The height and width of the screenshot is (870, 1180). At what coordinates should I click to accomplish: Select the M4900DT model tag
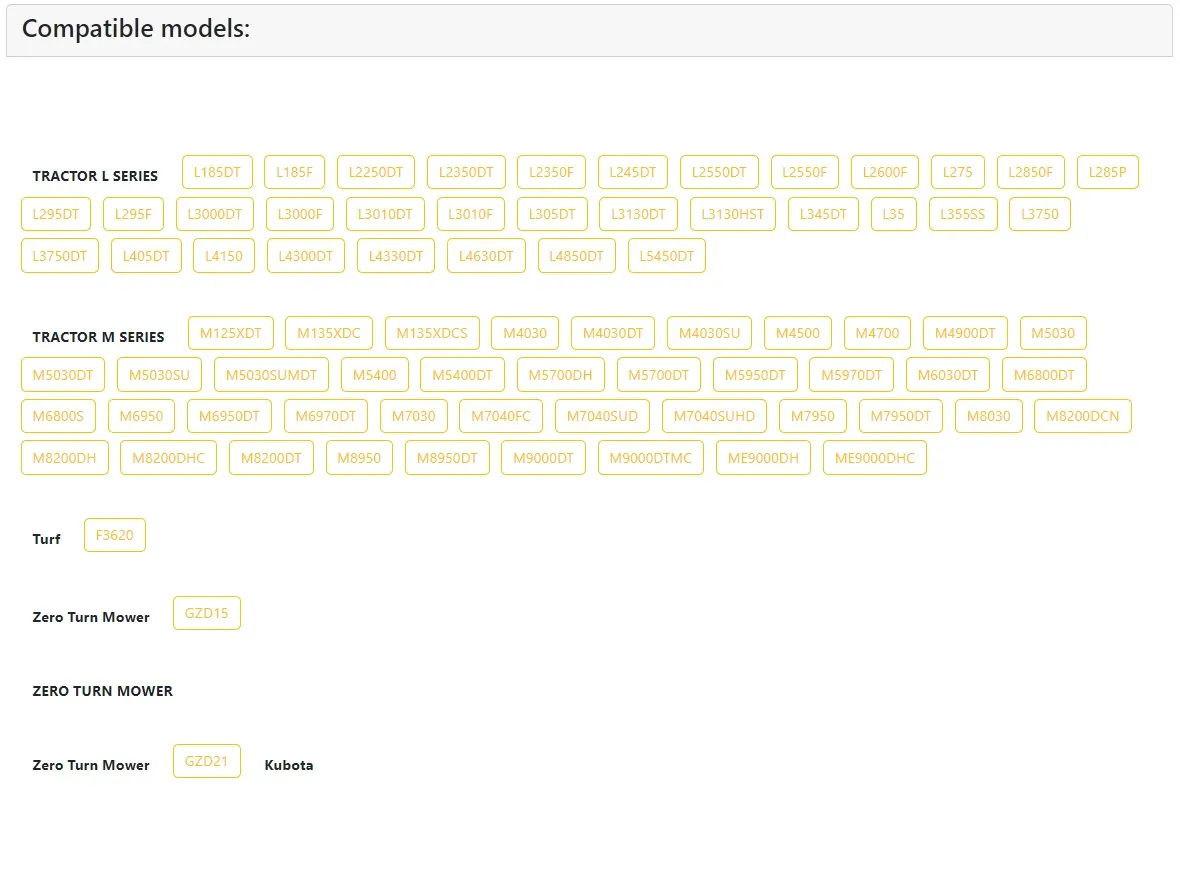click(x=965, y=333)
